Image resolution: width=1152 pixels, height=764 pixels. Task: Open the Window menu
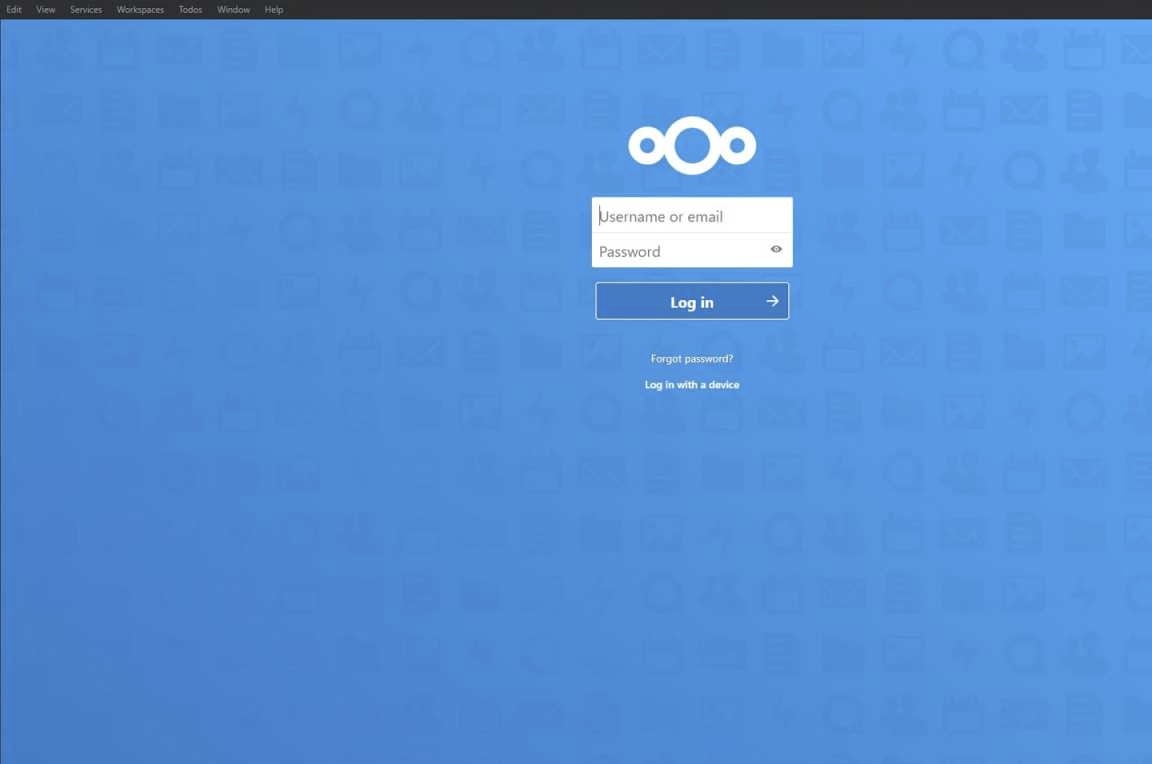(x=234, y=10)
